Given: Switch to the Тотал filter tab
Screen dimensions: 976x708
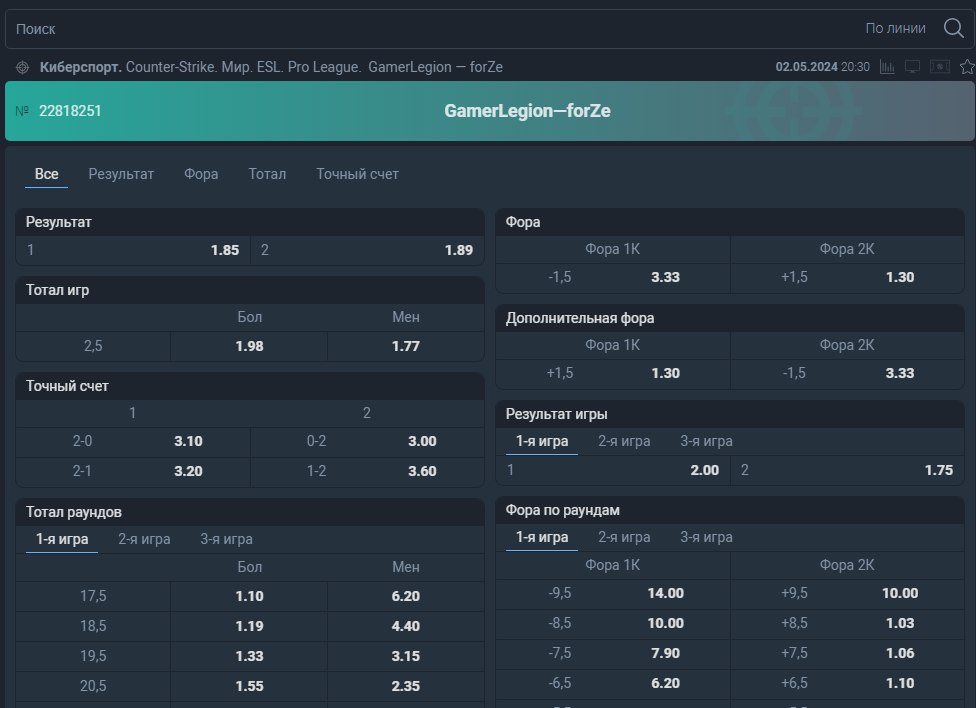Looking at the screenshot, I should pos(267,174).
